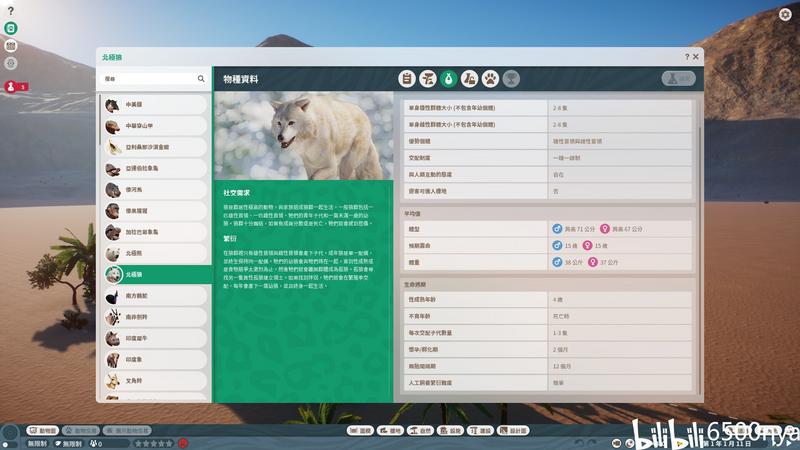Open the 設施 facilities menu button

(x=451, y=431)
